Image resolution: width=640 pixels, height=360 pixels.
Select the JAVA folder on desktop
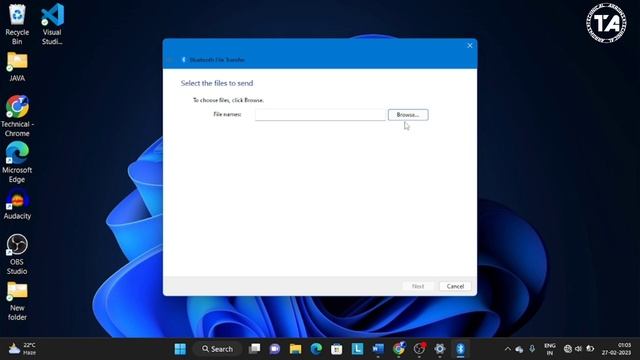tap(17, 67)
